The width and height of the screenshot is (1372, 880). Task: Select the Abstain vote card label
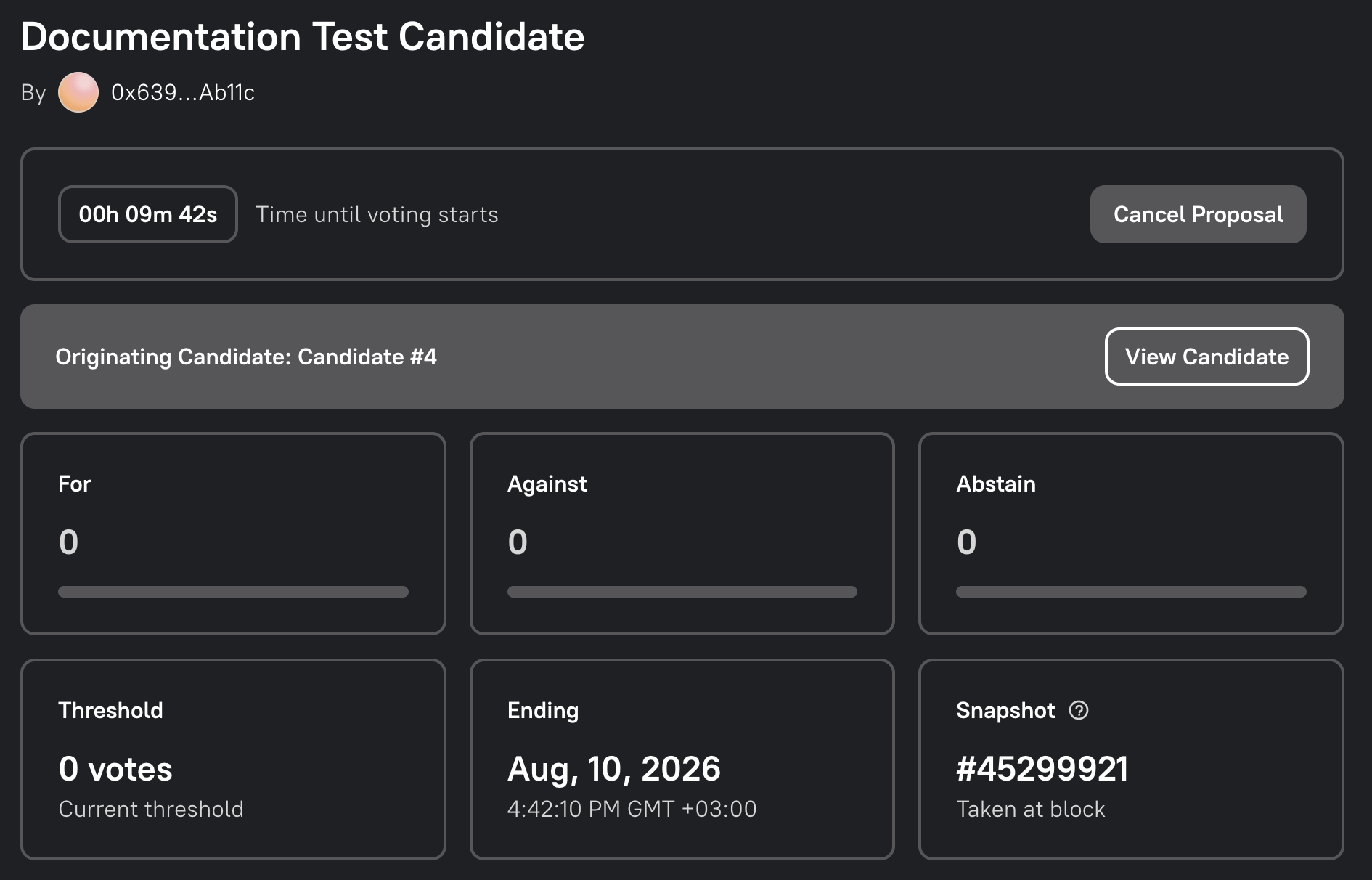coord(996,484)
